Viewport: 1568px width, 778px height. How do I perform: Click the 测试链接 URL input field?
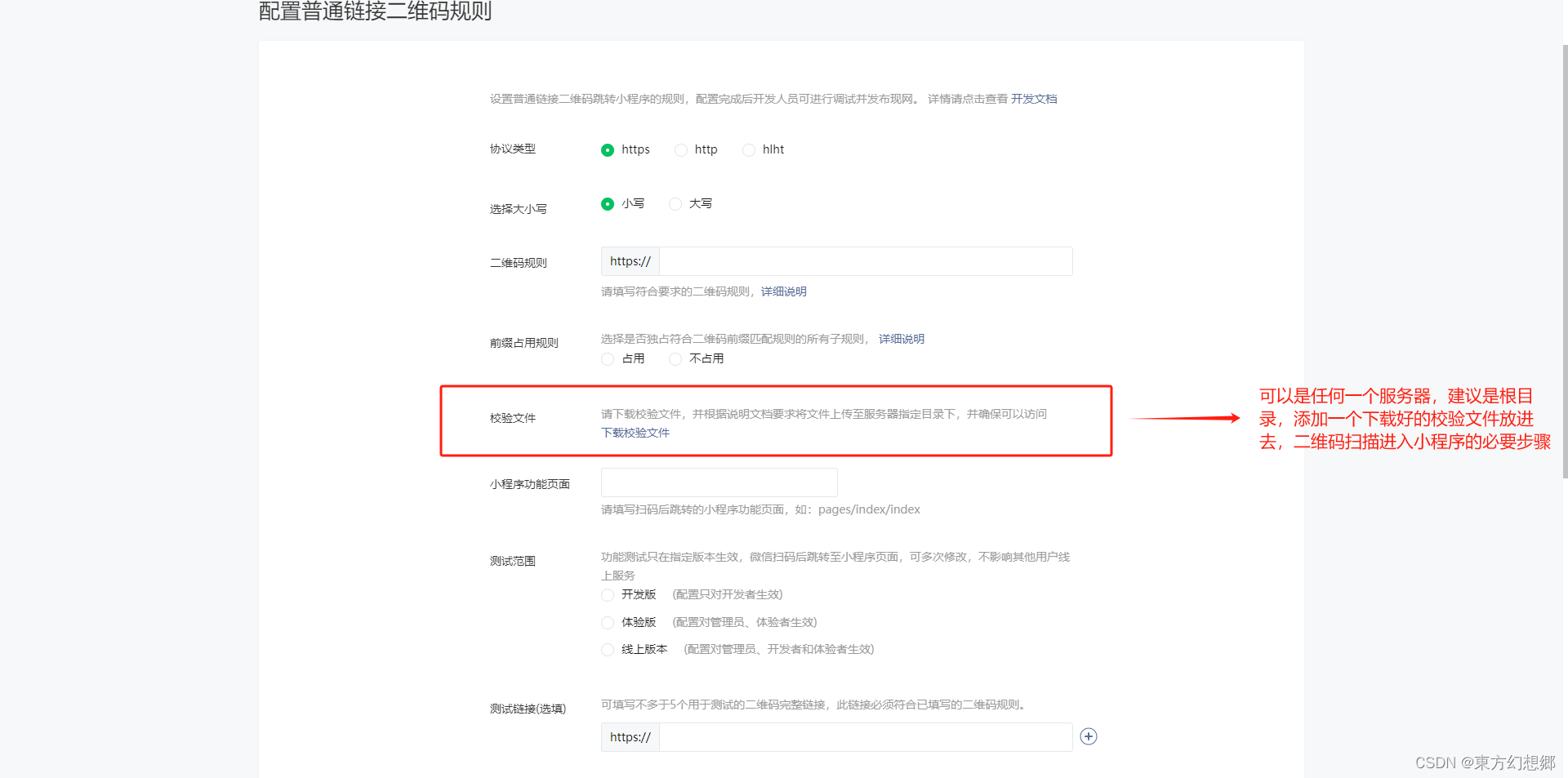(866, 737)
